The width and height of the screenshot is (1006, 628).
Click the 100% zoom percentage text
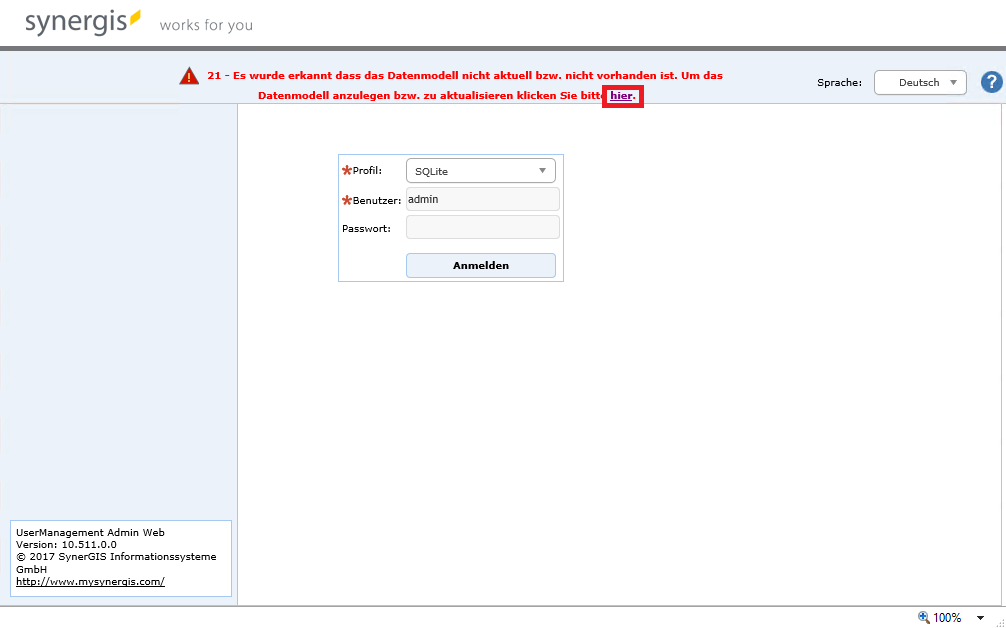[945, 617]
